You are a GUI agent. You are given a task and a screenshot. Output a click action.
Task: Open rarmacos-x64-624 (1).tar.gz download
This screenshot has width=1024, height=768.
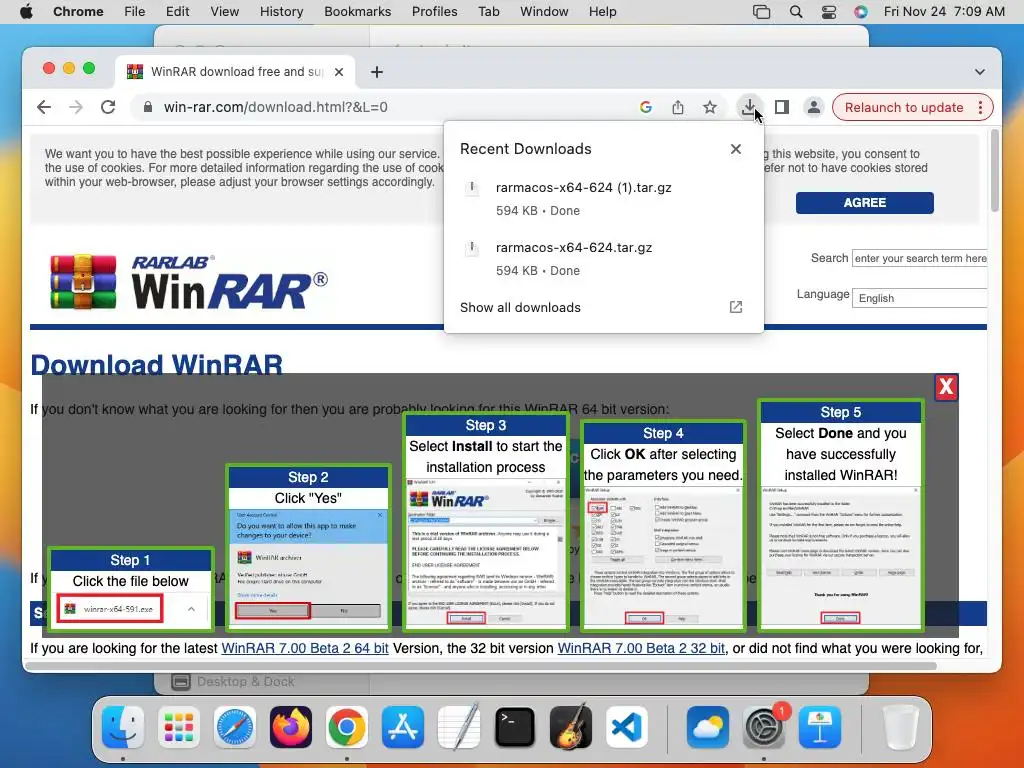pos(603,199)
